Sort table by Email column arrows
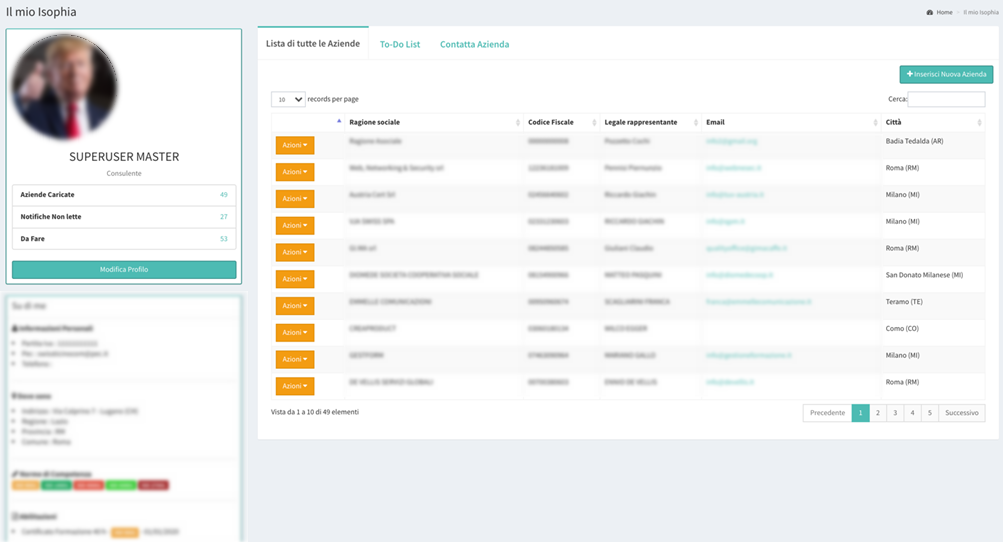 click(875, 122)
